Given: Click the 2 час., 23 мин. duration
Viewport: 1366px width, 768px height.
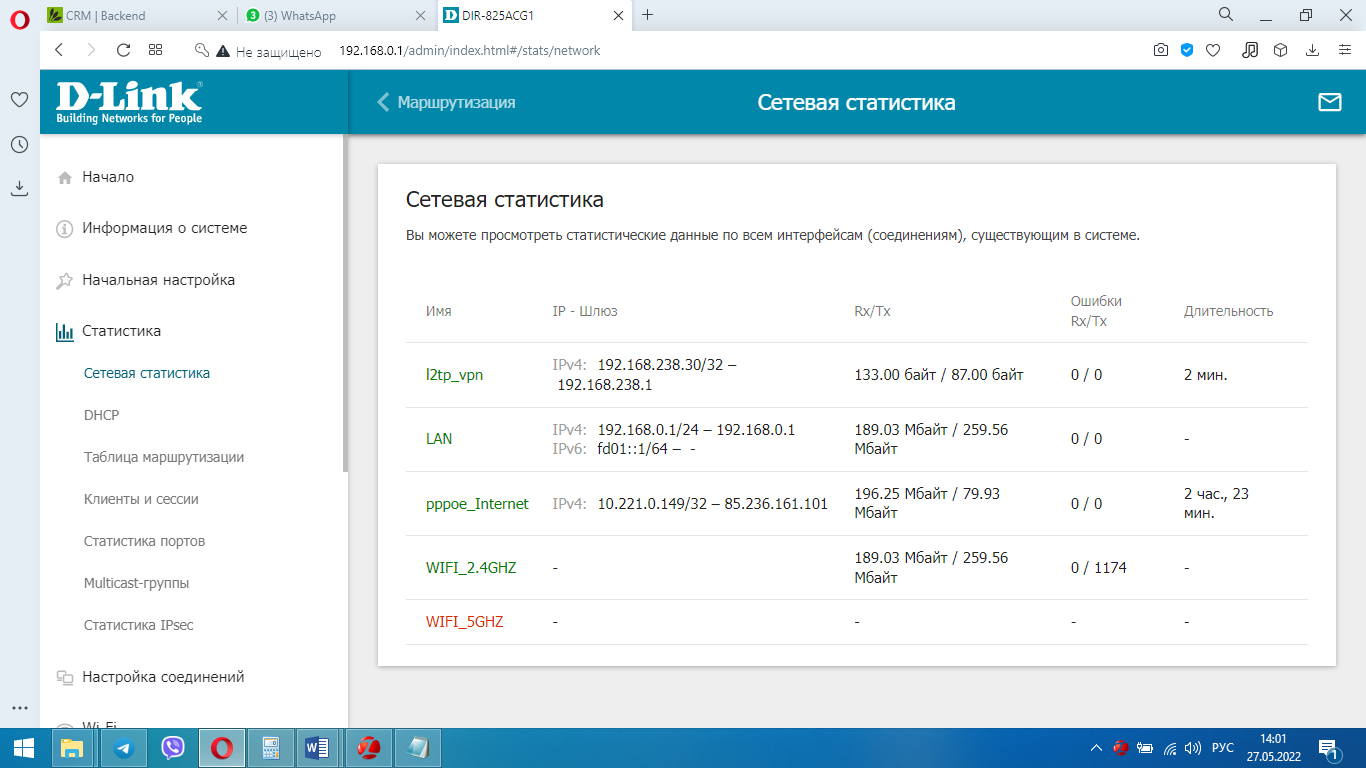Looking at the screenshot, I should click(x=1216, y=504).
